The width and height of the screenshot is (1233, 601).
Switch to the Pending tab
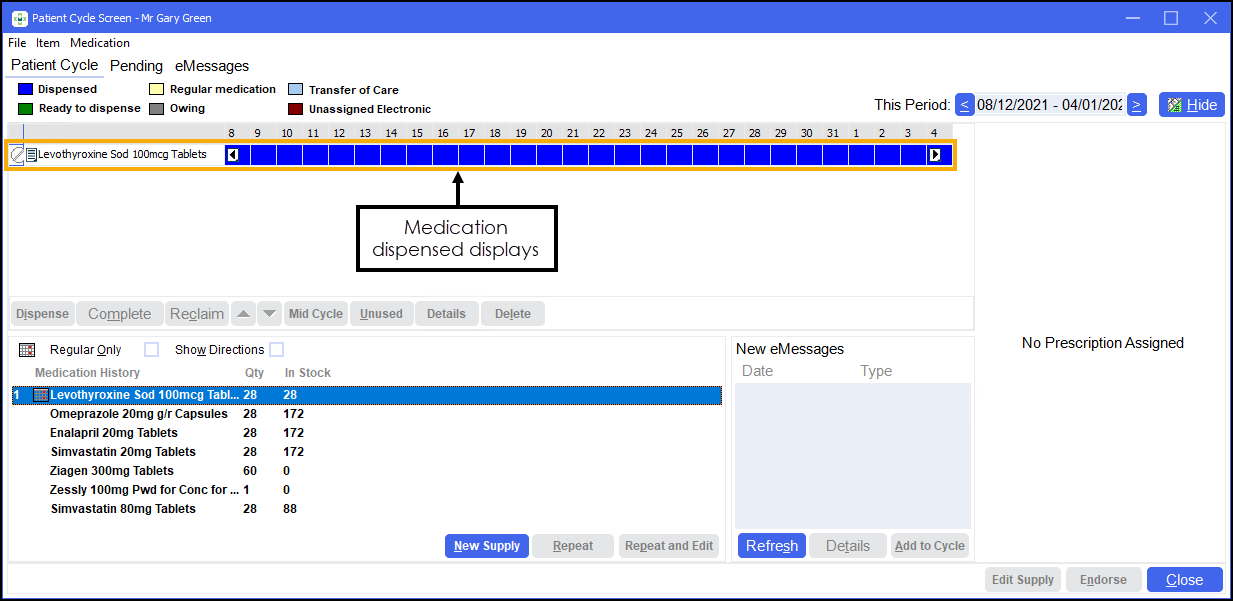coord(136,66)
